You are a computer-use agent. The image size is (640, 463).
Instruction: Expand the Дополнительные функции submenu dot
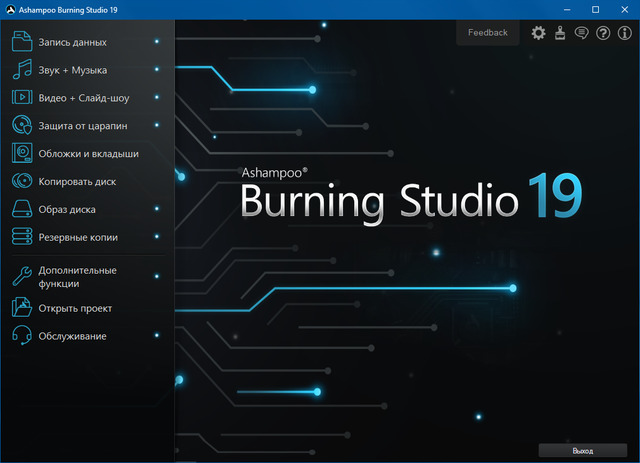point(157,271)
